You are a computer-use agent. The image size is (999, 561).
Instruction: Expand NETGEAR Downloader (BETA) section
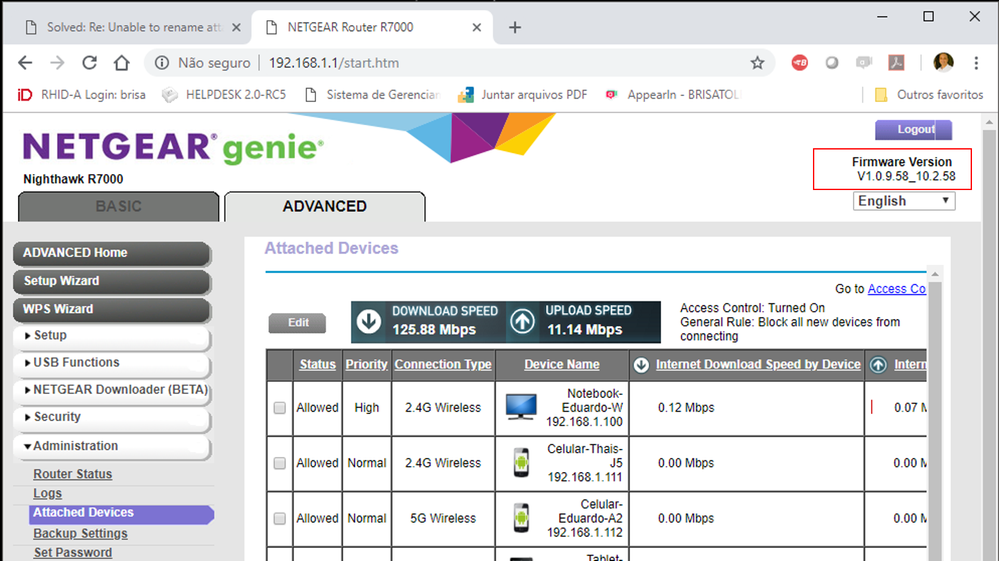tap(111, 390)
